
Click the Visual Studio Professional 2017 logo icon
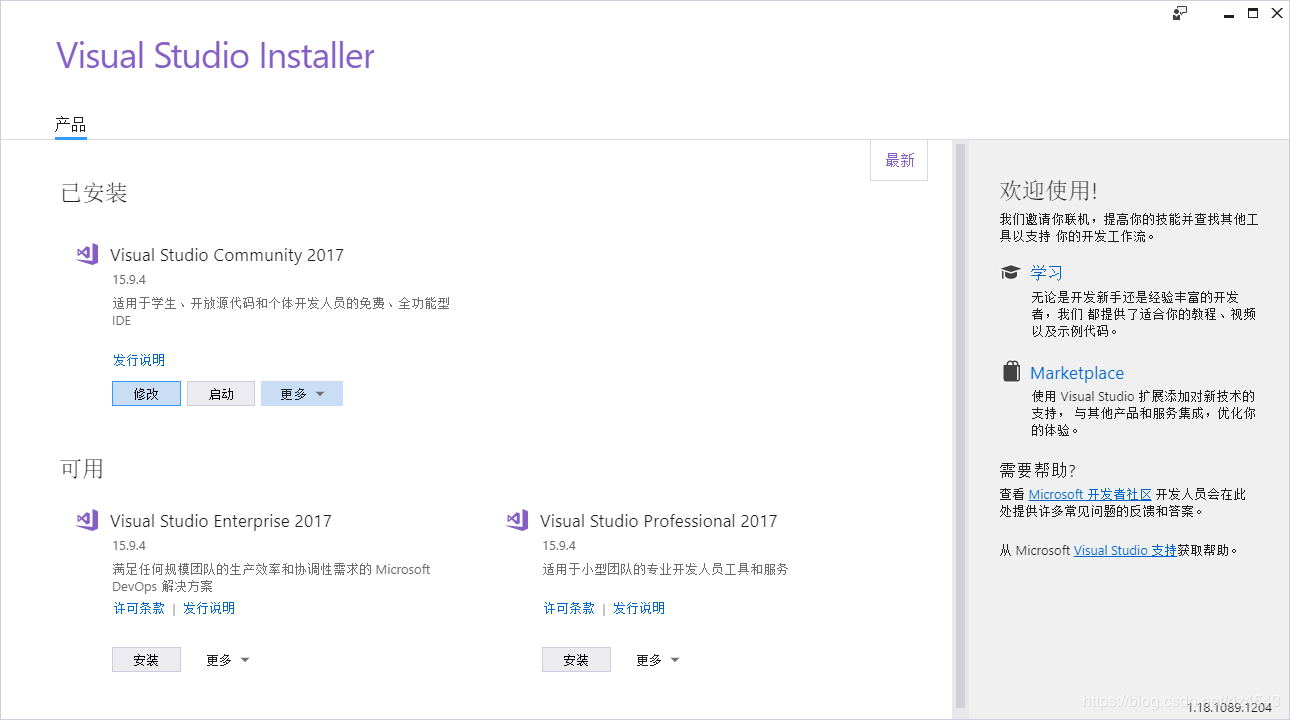click(x=517, y=520)
